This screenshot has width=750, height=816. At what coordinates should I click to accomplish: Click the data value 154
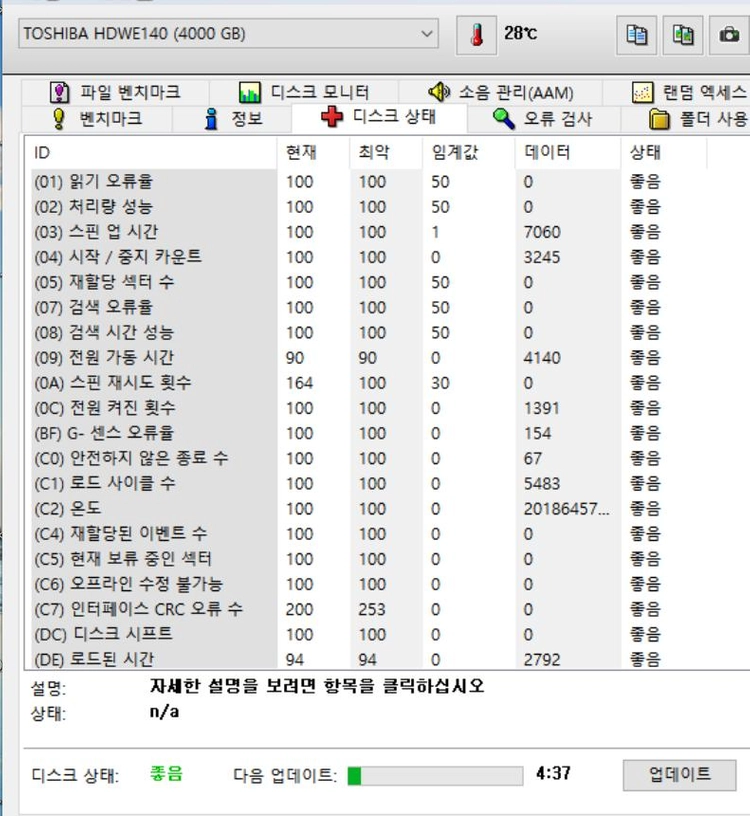(537, 434)
